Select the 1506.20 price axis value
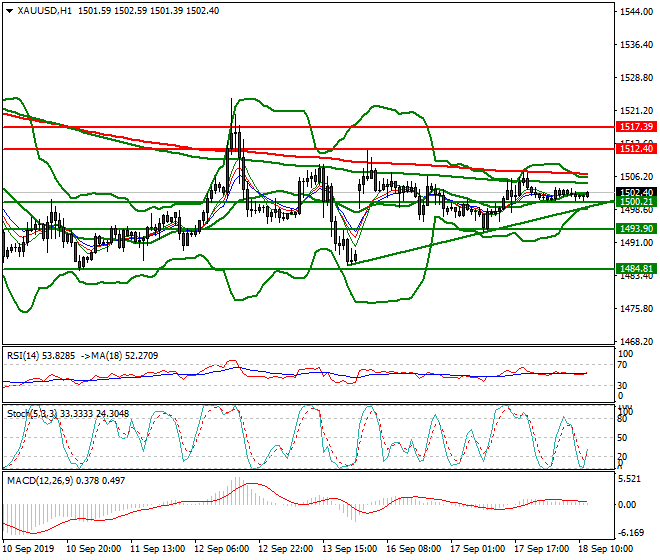 (x=636, y=177)
